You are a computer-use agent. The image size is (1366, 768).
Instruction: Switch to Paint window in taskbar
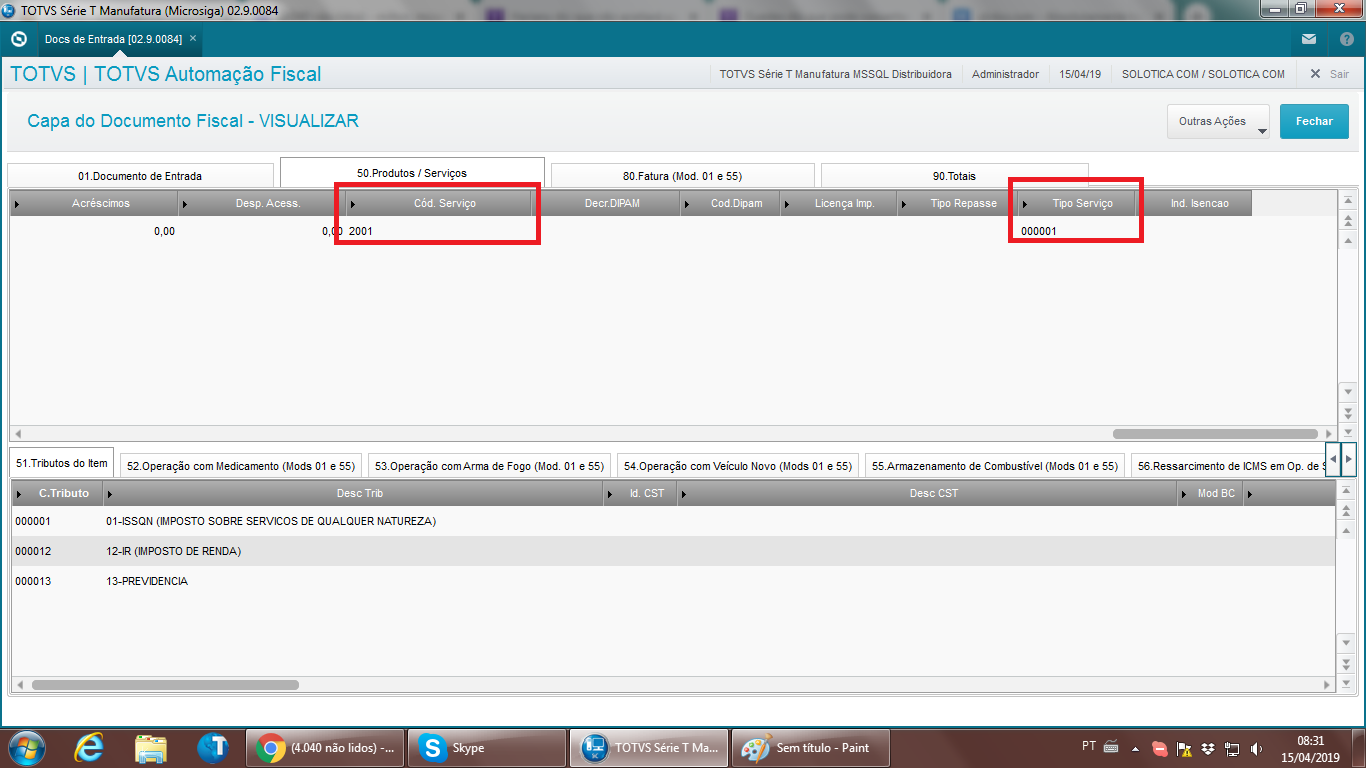810,747
